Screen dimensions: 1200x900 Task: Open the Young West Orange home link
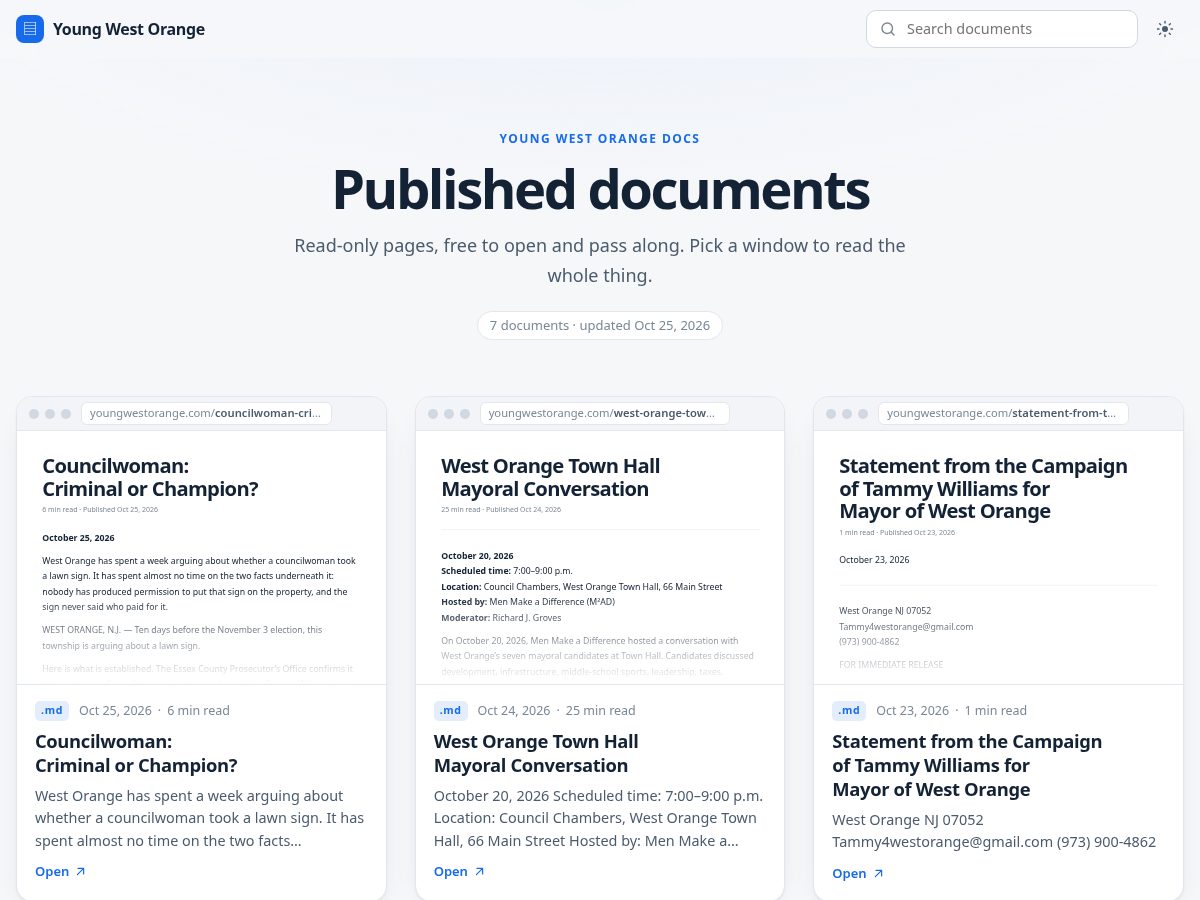[111, 29]
